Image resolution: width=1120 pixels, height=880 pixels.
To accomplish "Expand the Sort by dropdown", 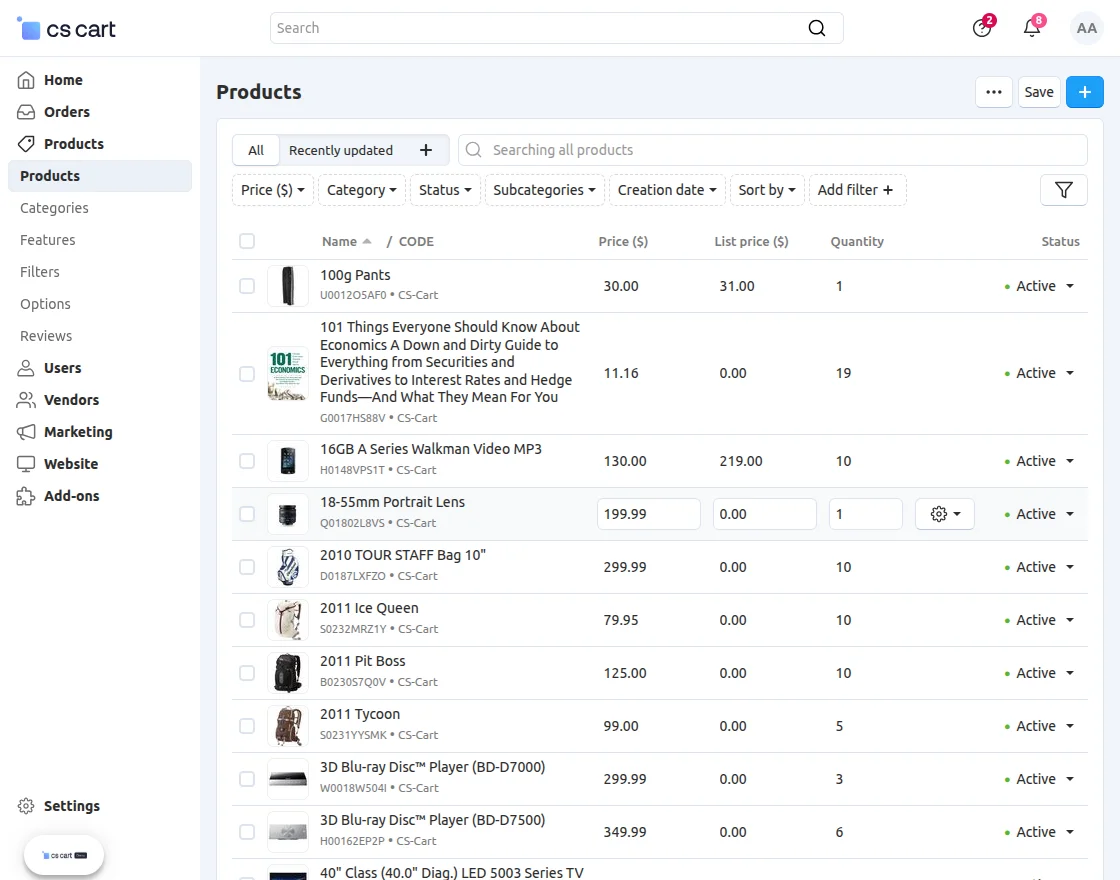I will [766, 189].
